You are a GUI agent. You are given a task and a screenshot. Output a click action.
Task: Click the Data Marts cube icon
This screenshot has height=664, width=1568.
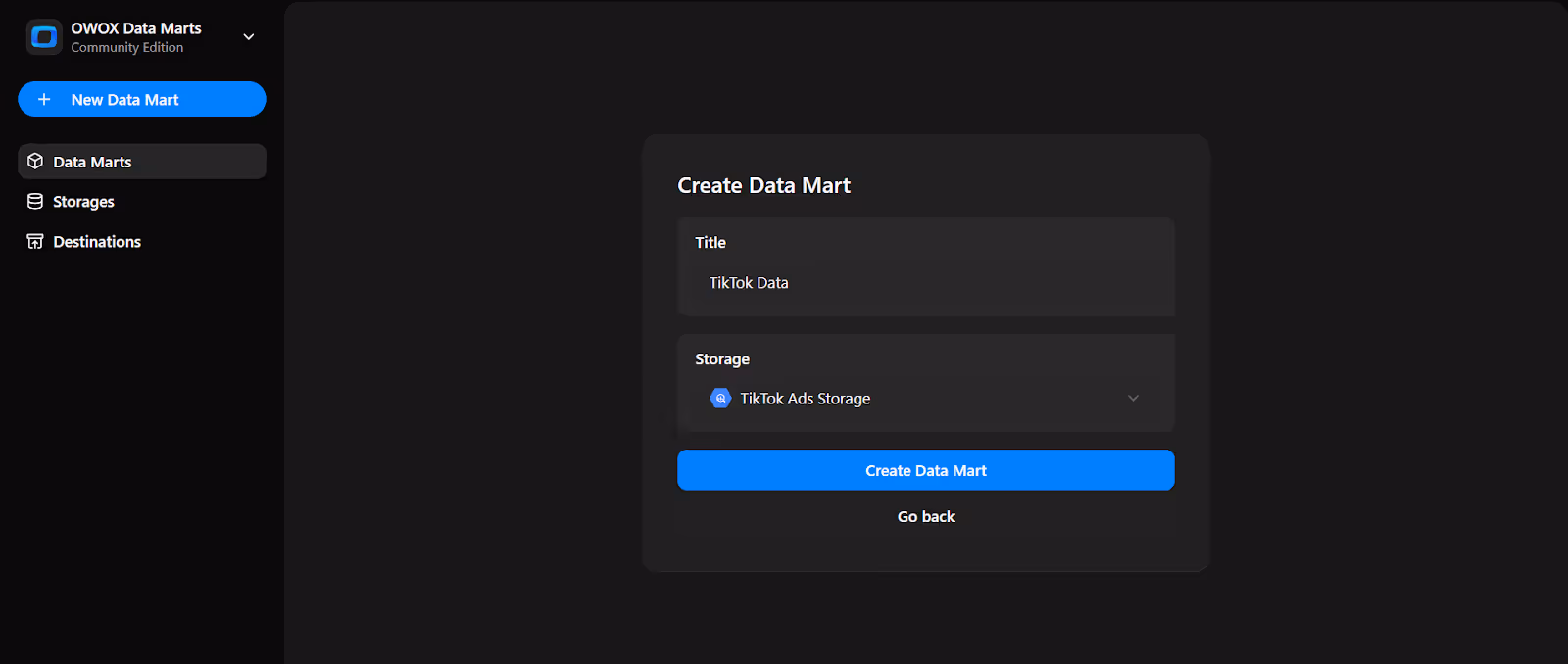pyautogui.click(x=35, y=162)
